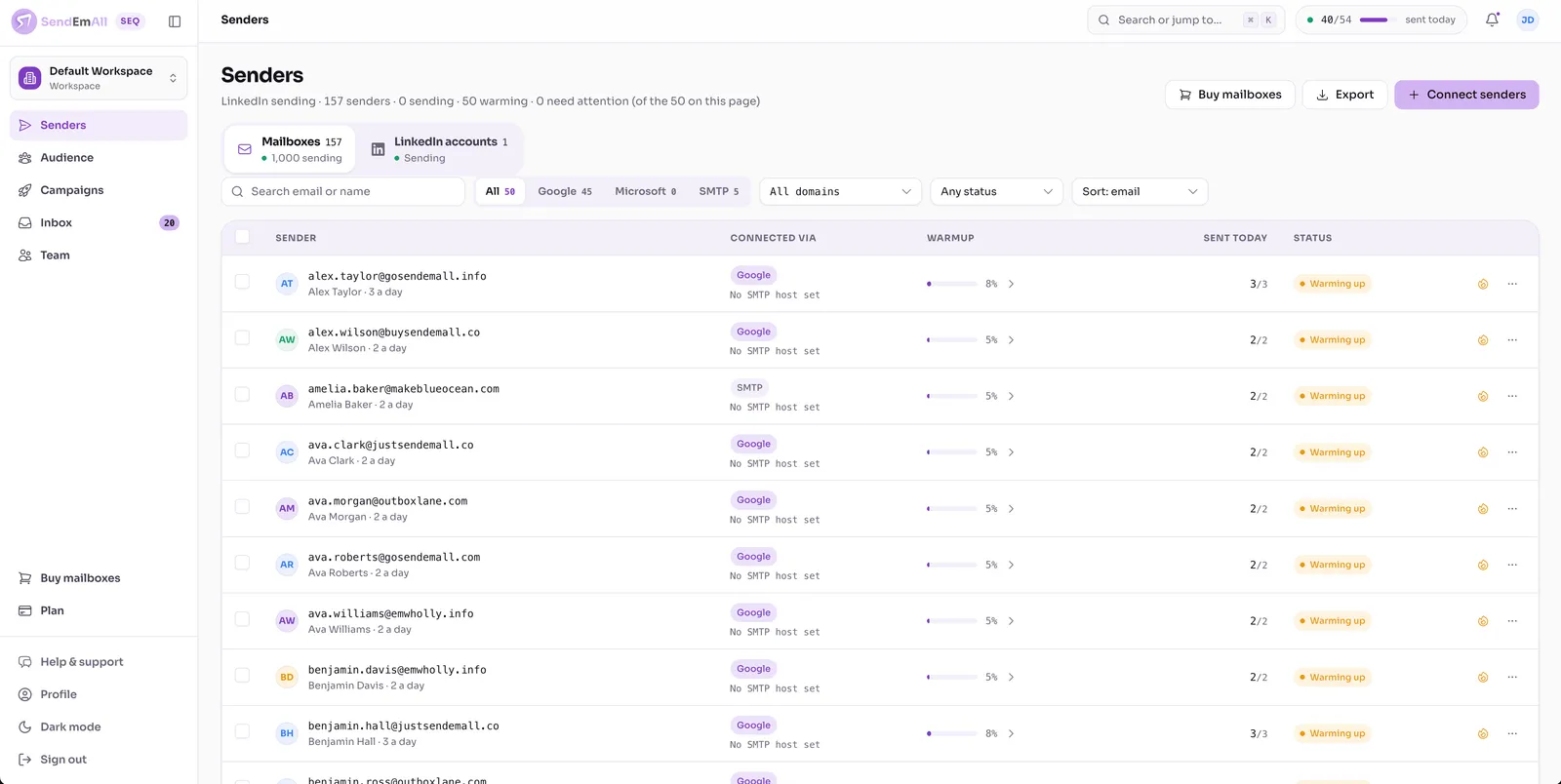
Task: Go to Campaigns in the sidebar
Action: (x=99, y=190)
